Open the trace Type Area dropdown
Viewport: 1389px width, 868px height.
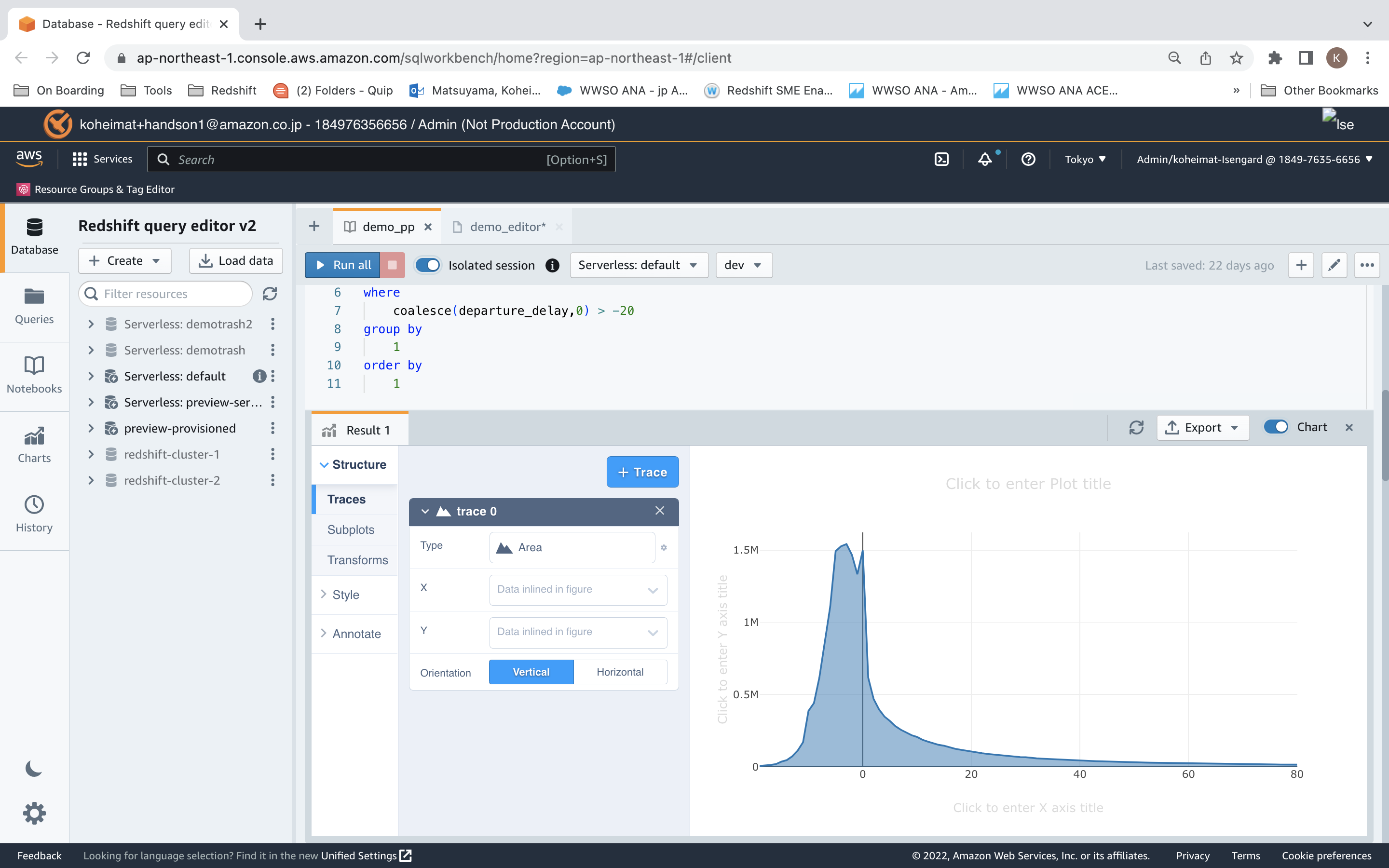pyautogui.click(x=572, y=547)
